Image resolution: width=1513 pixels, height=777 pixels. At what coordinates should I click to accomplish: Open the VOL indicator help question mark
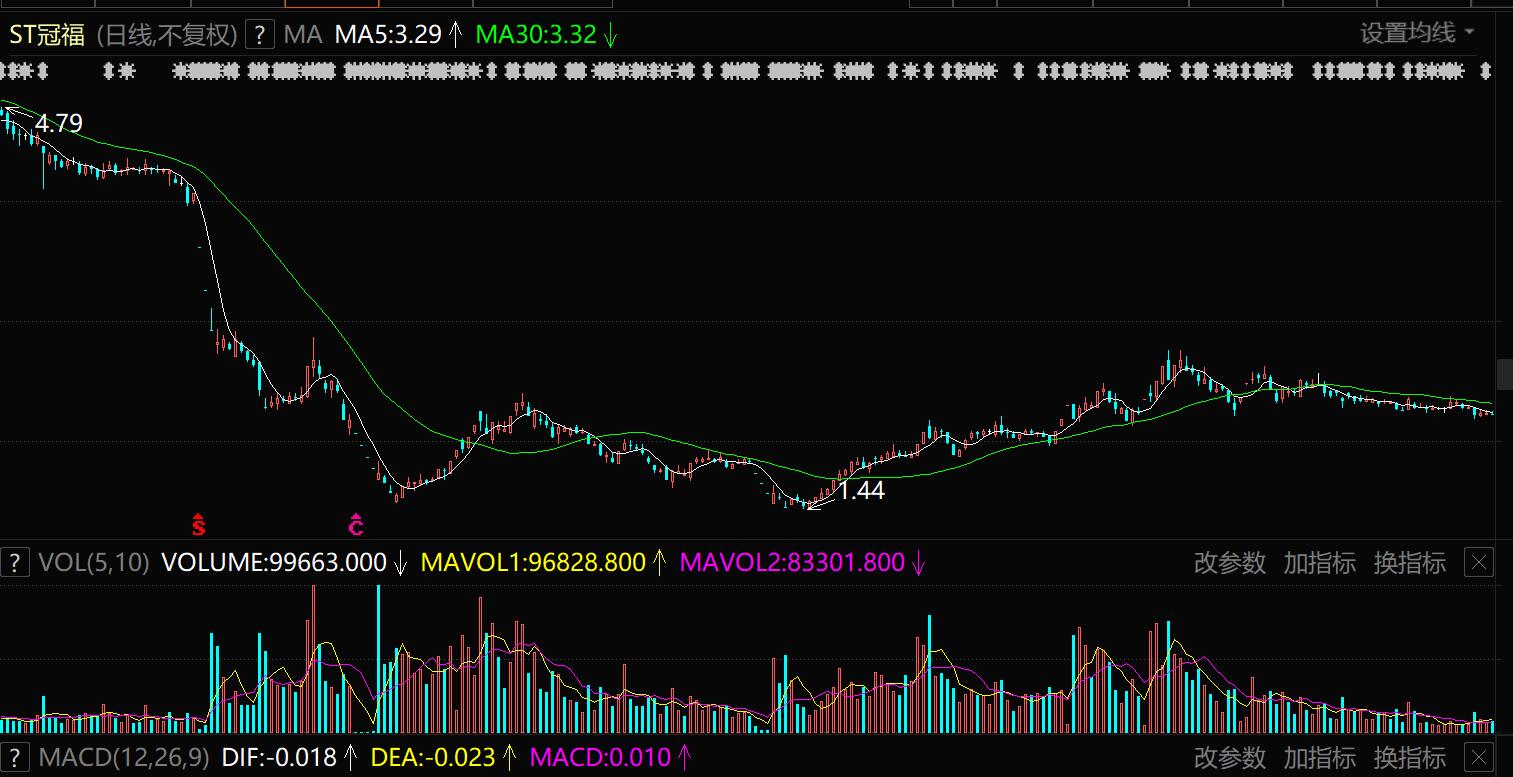14,563
